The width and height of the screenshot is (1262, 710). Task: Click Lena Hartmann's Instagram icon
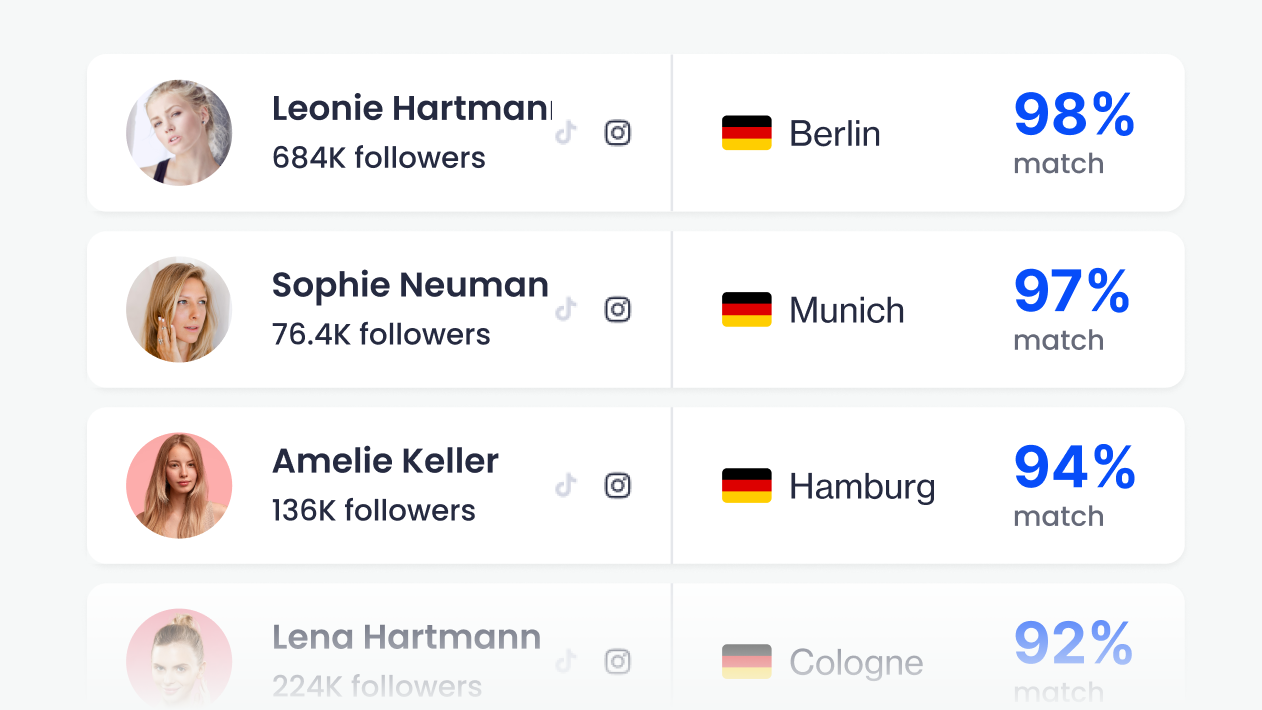pyautogui.click(x=618, y=662)
